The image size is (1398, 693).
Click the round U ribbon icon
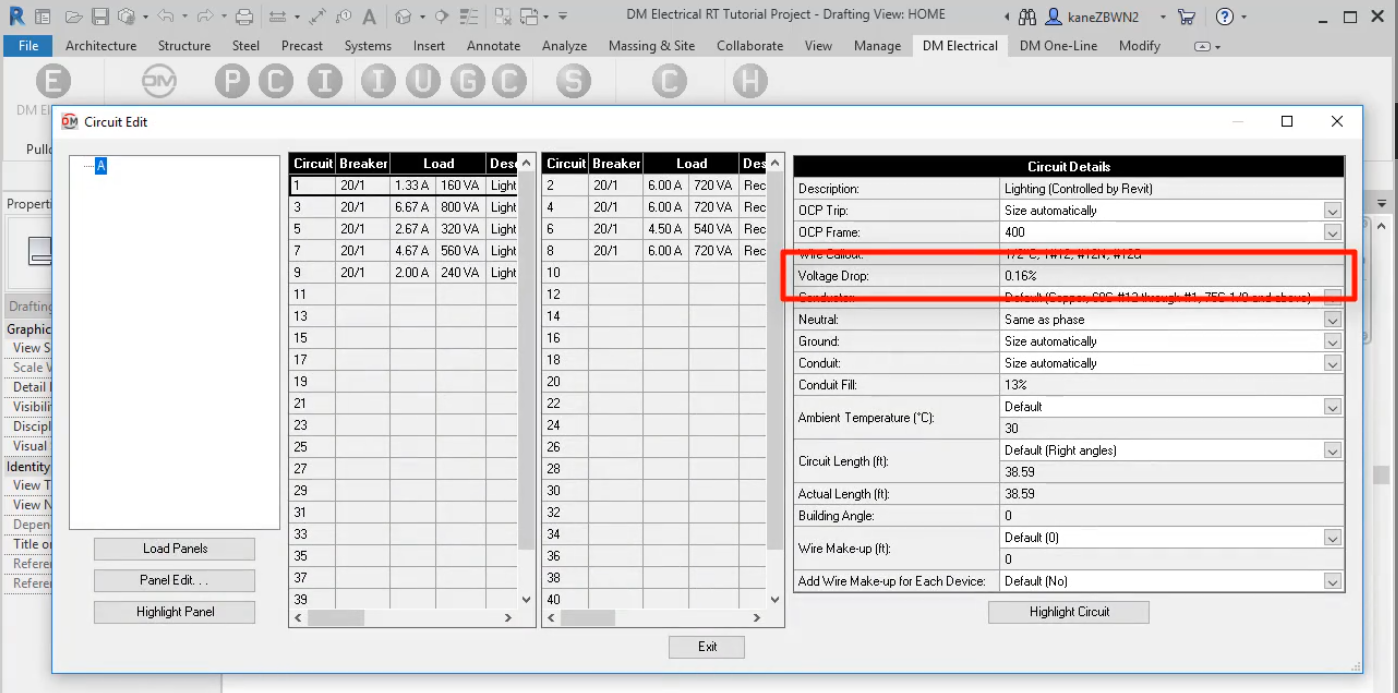(x=423, y=82)
